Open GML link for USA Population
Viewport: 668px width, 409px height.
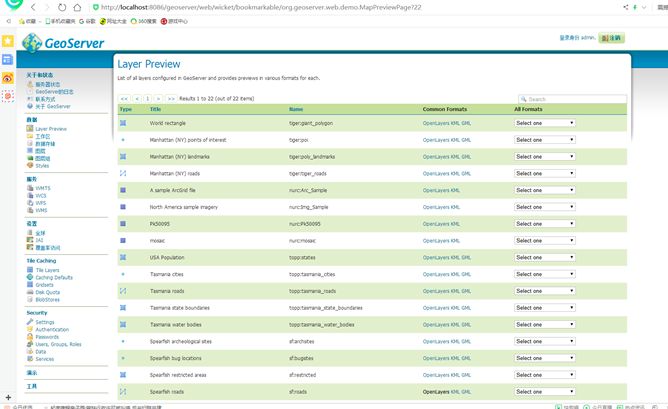tap(466, 257)
